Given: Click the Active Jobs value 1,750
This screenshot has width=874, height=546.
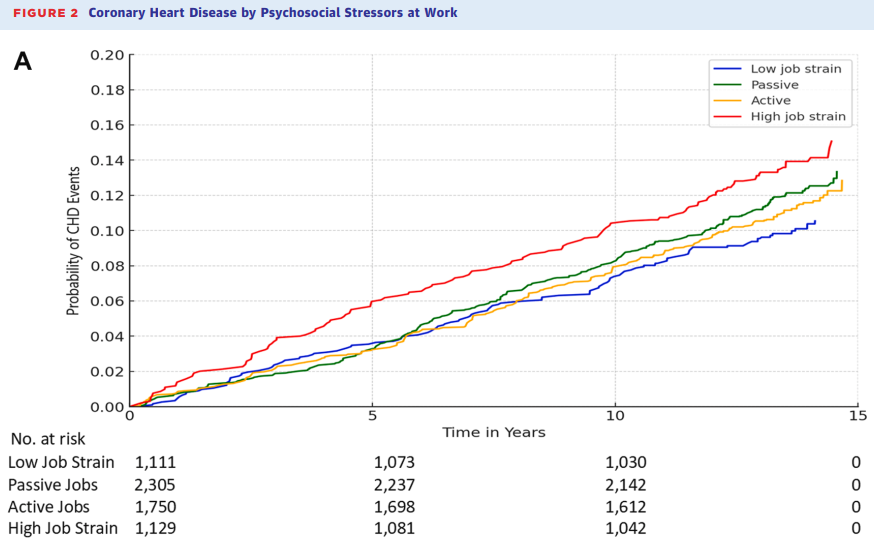Looking at the screenshot, I should tap(155, 506).
